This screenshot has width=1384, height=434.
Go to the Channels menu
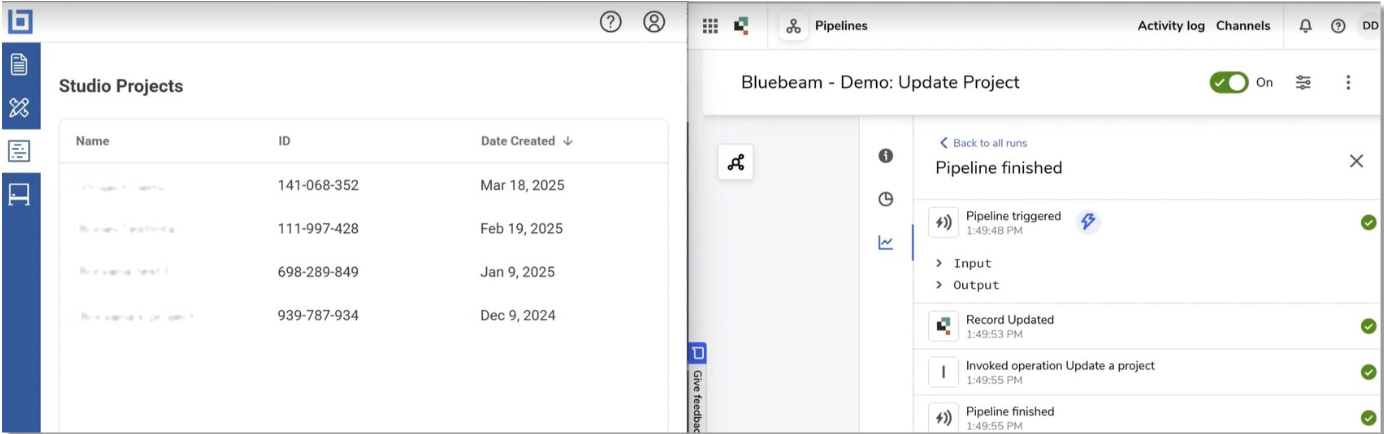point(1243,27)
